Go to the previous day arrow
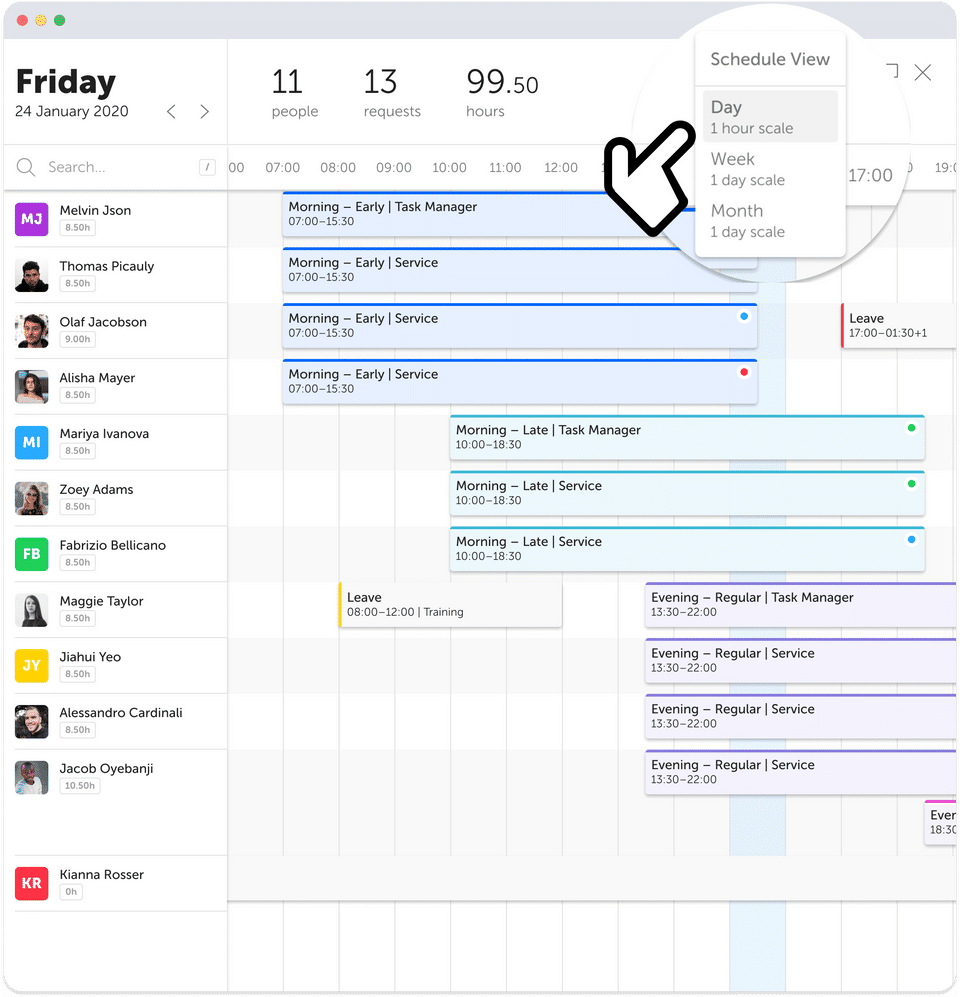This screenshot has width=960, height=997. 171,112
